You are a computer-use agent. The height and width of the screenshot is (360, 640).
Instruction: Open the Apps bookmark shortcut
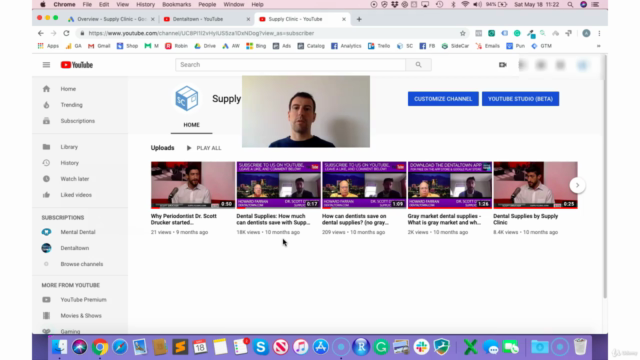click(48, 46)
